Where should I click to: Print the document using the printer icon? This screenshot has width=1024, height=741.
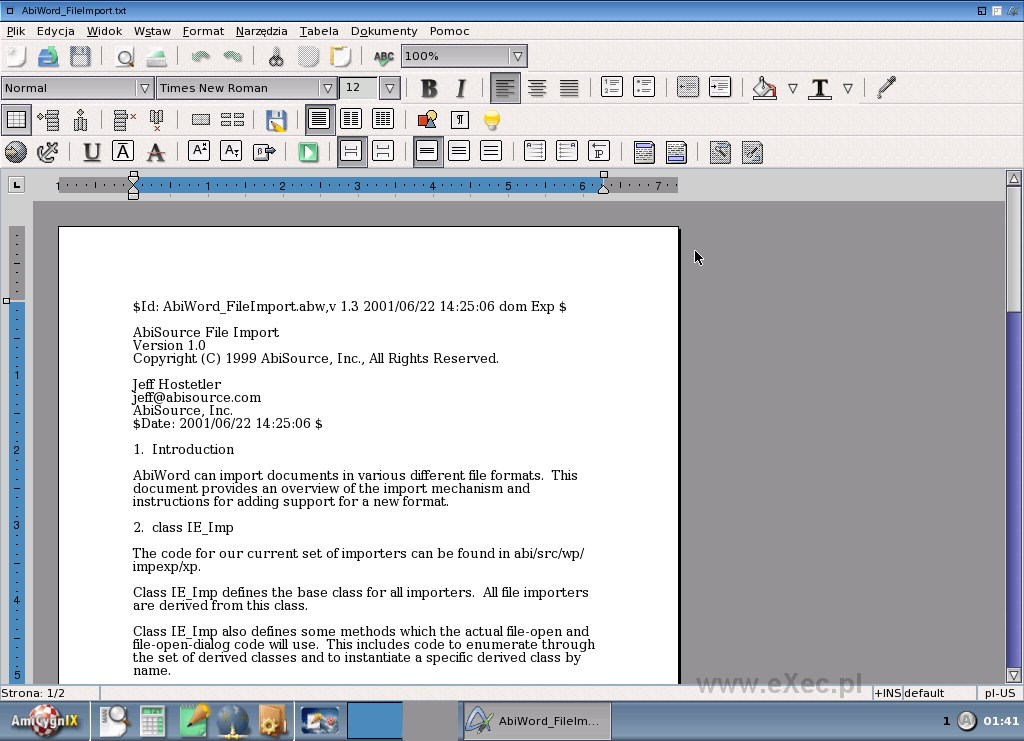point(156,57)
